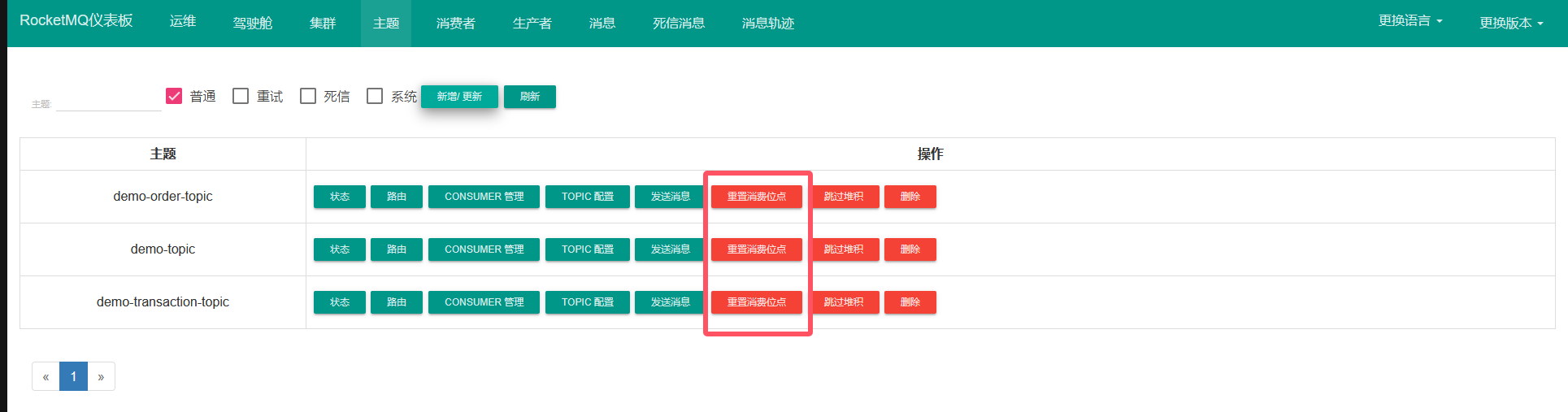1568x412 pixels.
Task: Tick the 死信 filter checkbox
Action: pos(308,96)
